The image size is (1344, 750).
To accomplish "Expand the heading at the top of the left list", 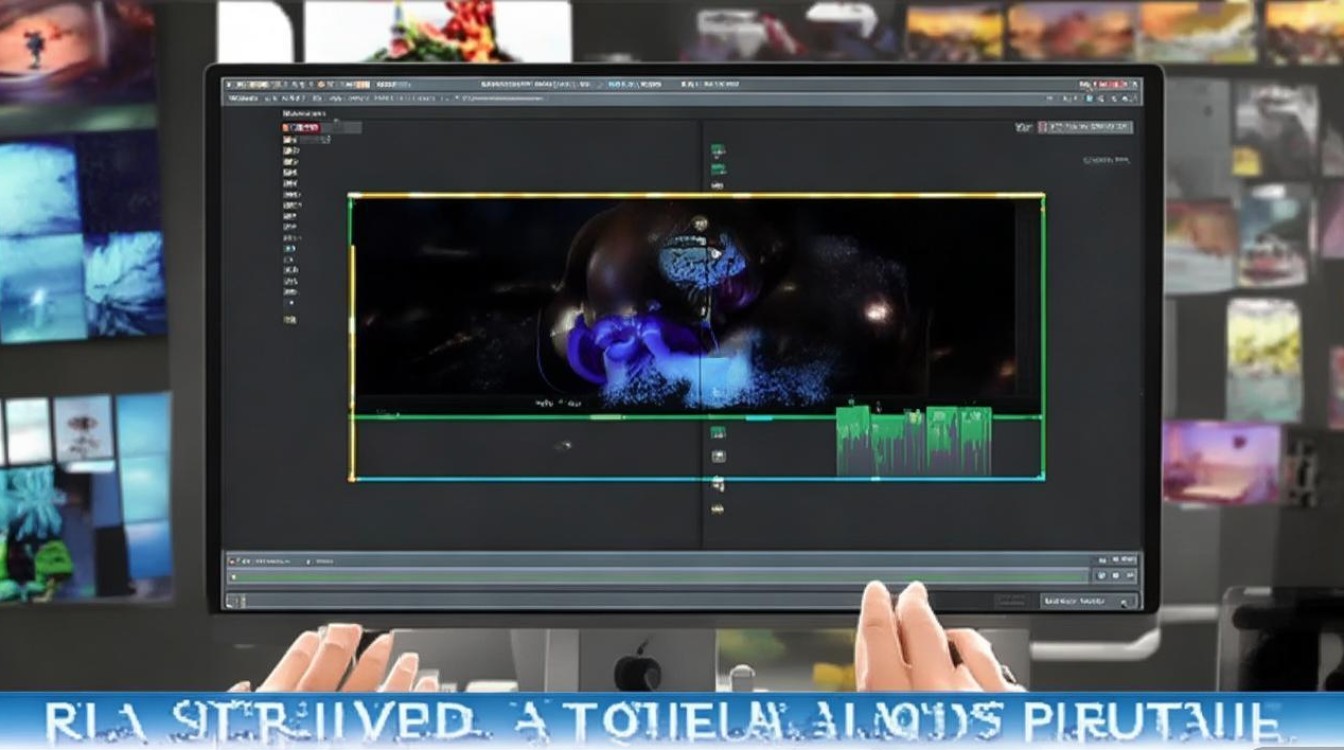I will (x=303, y=115).
